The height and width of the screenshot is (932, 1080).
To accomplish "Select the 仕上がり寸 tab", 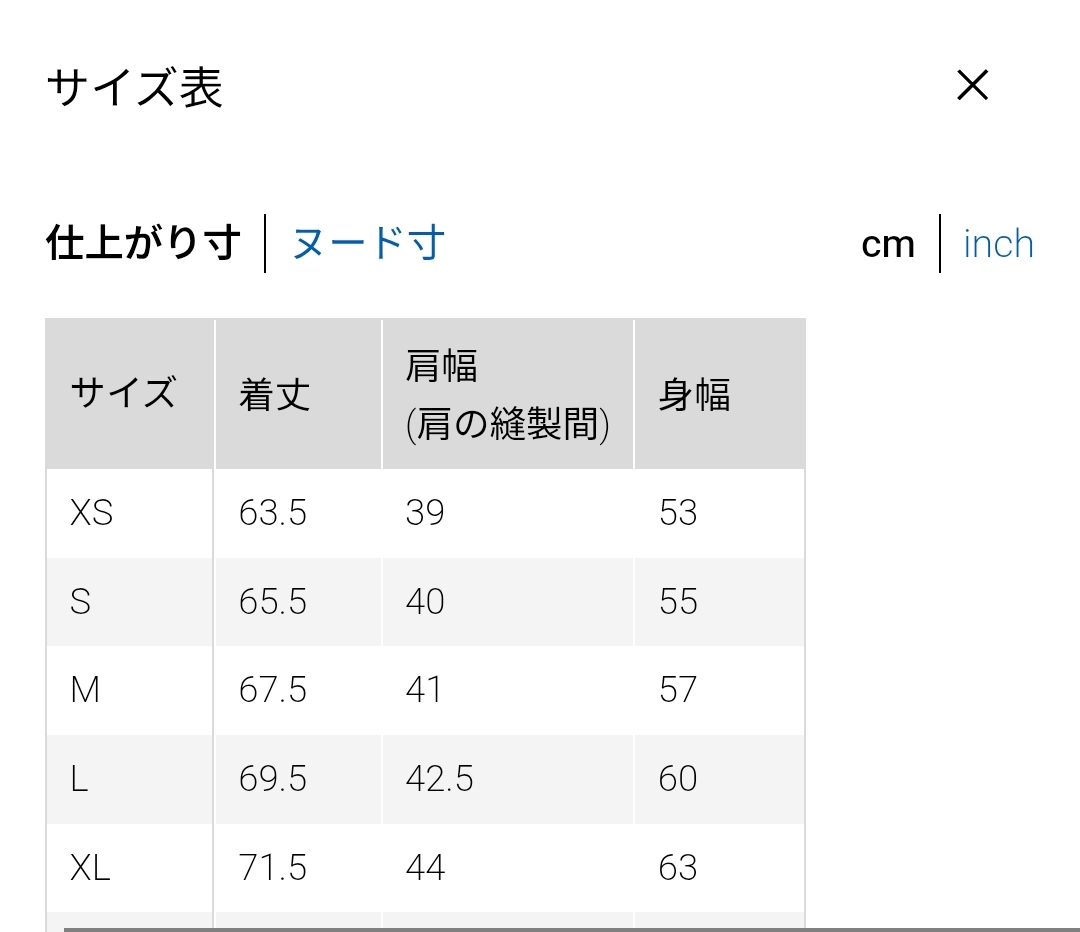I will coord(143,243).
